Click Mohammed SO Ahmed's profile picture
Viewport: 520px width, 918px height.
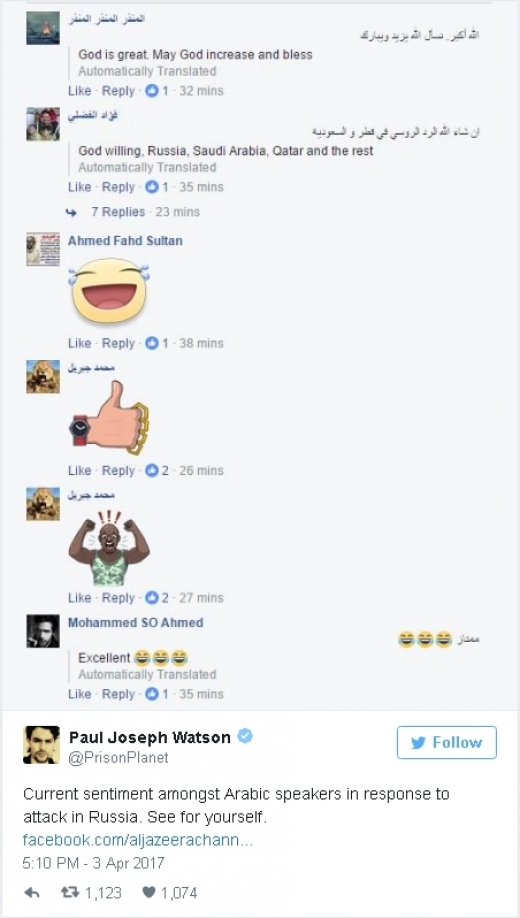click(43, 631)
